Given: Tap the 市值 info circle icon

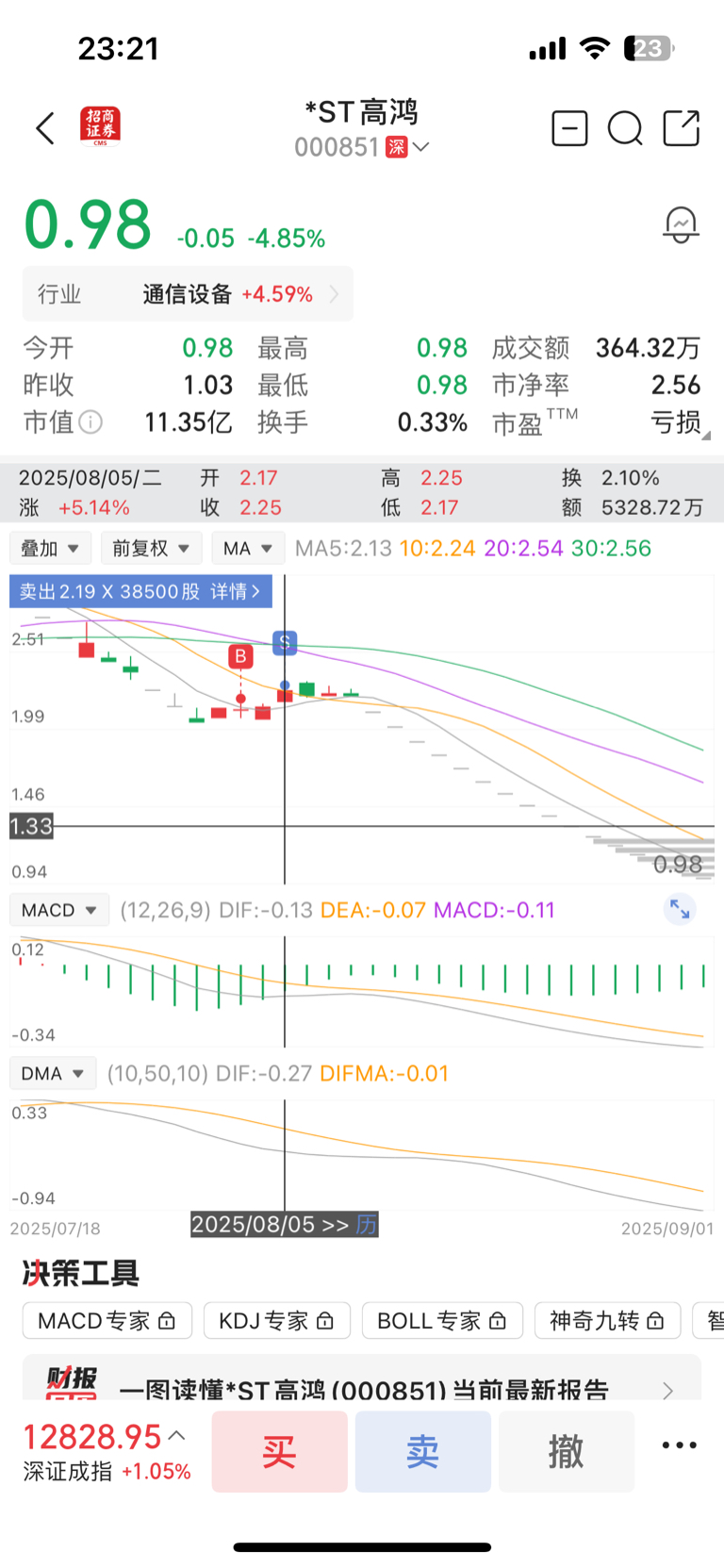Looking at the screenshot, I should [x=90, y=421].
